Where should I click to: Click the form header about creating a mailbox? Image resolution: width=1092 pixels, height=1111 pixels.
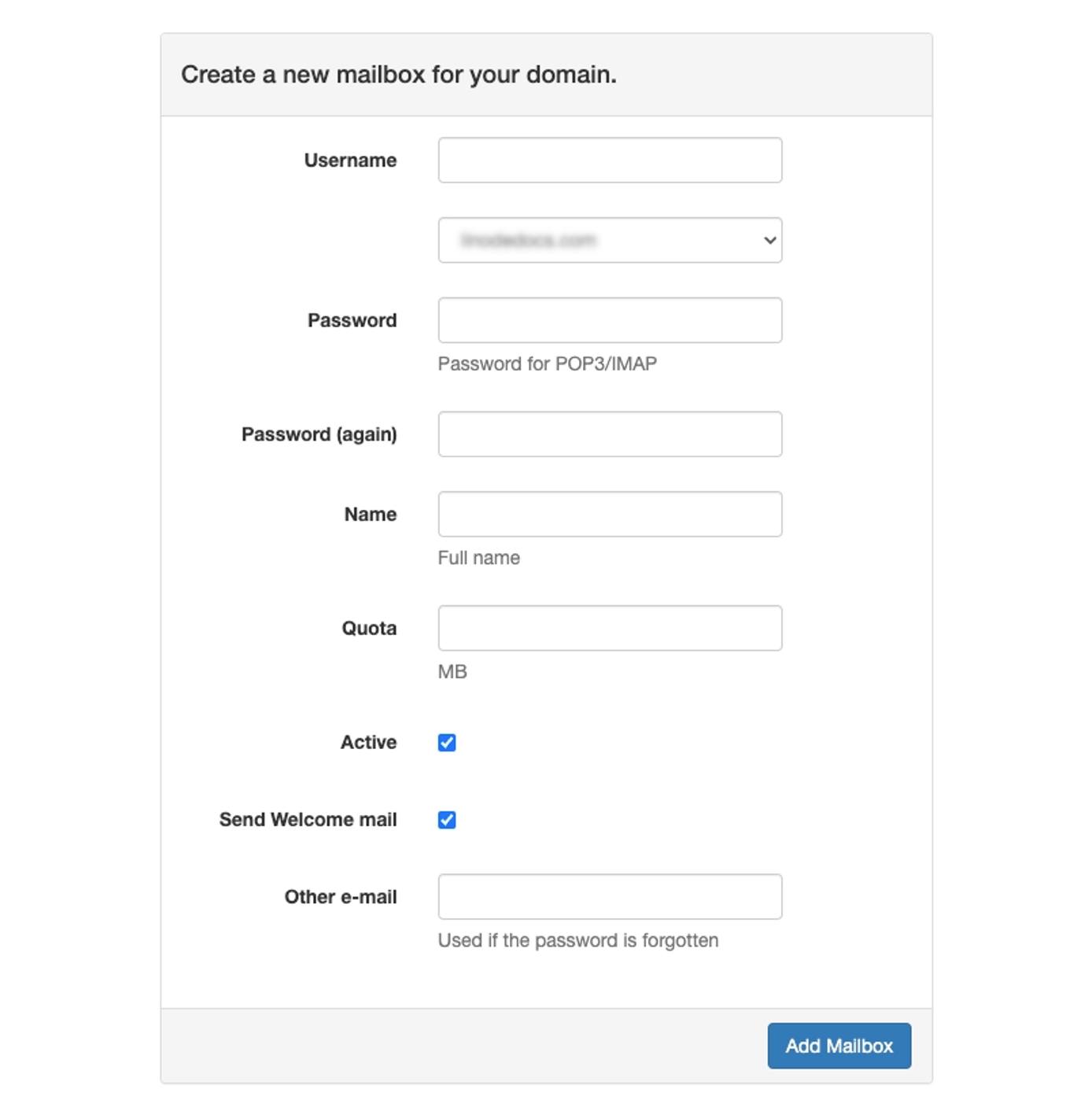pyautogui.click(x=400, y=75)
